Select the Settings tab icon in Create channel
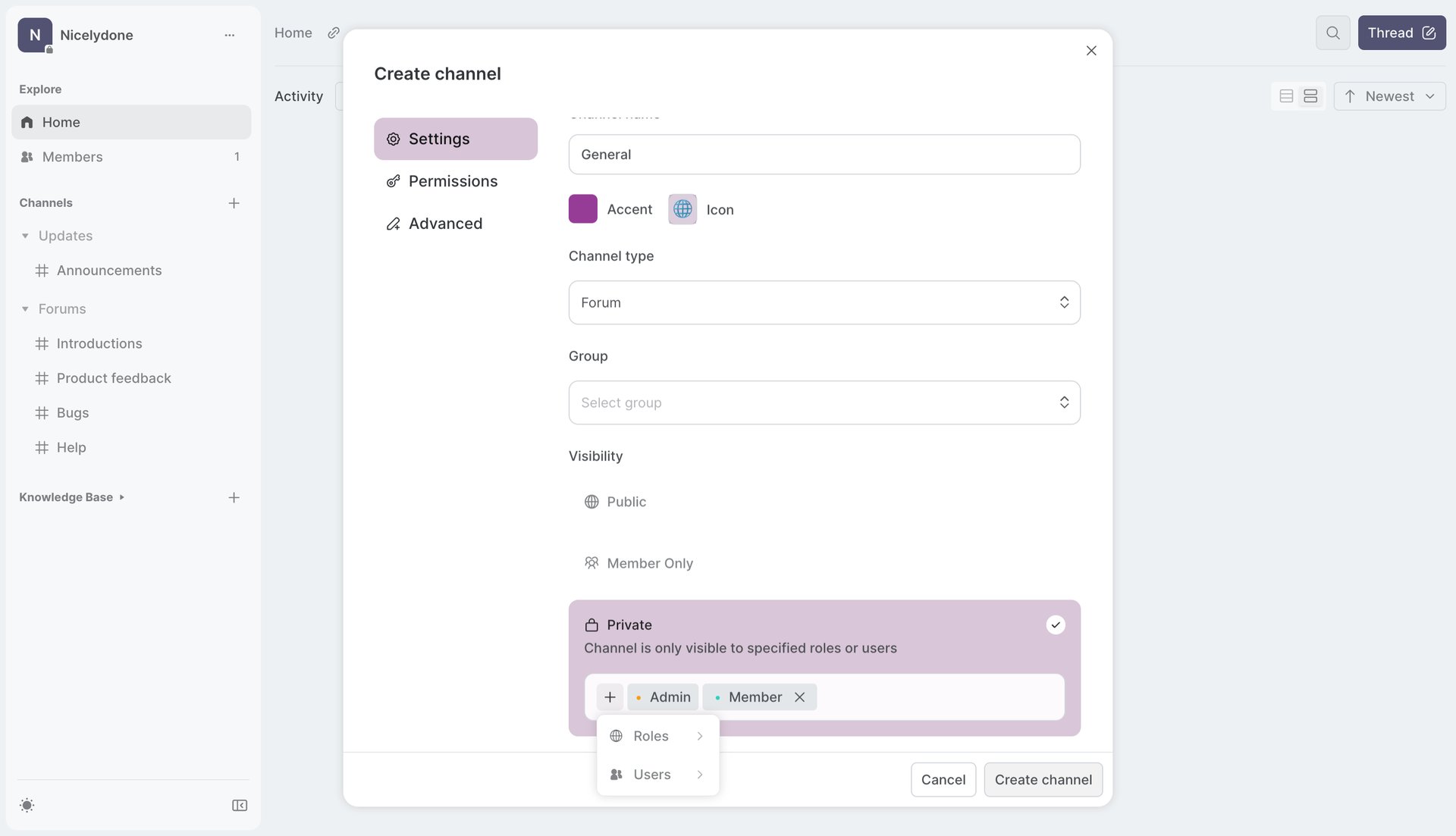This screenshot has height=836, width=1456. point(394,139)
